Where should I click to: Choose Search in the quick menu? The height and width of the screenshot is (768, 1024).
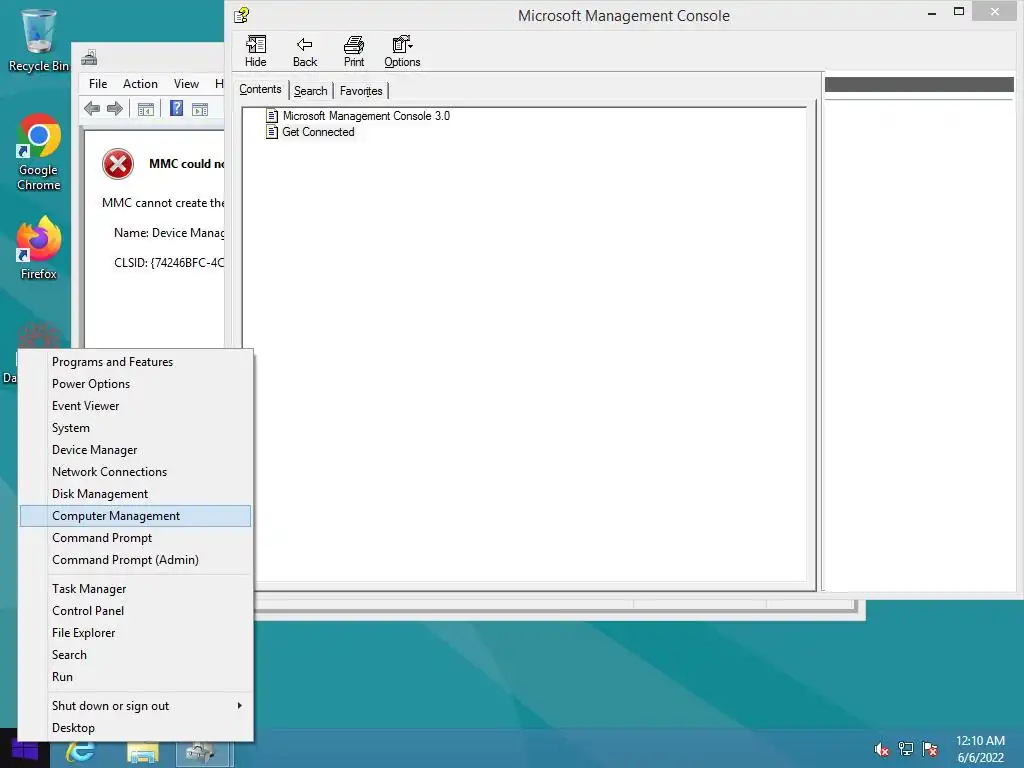pos(135,654)
